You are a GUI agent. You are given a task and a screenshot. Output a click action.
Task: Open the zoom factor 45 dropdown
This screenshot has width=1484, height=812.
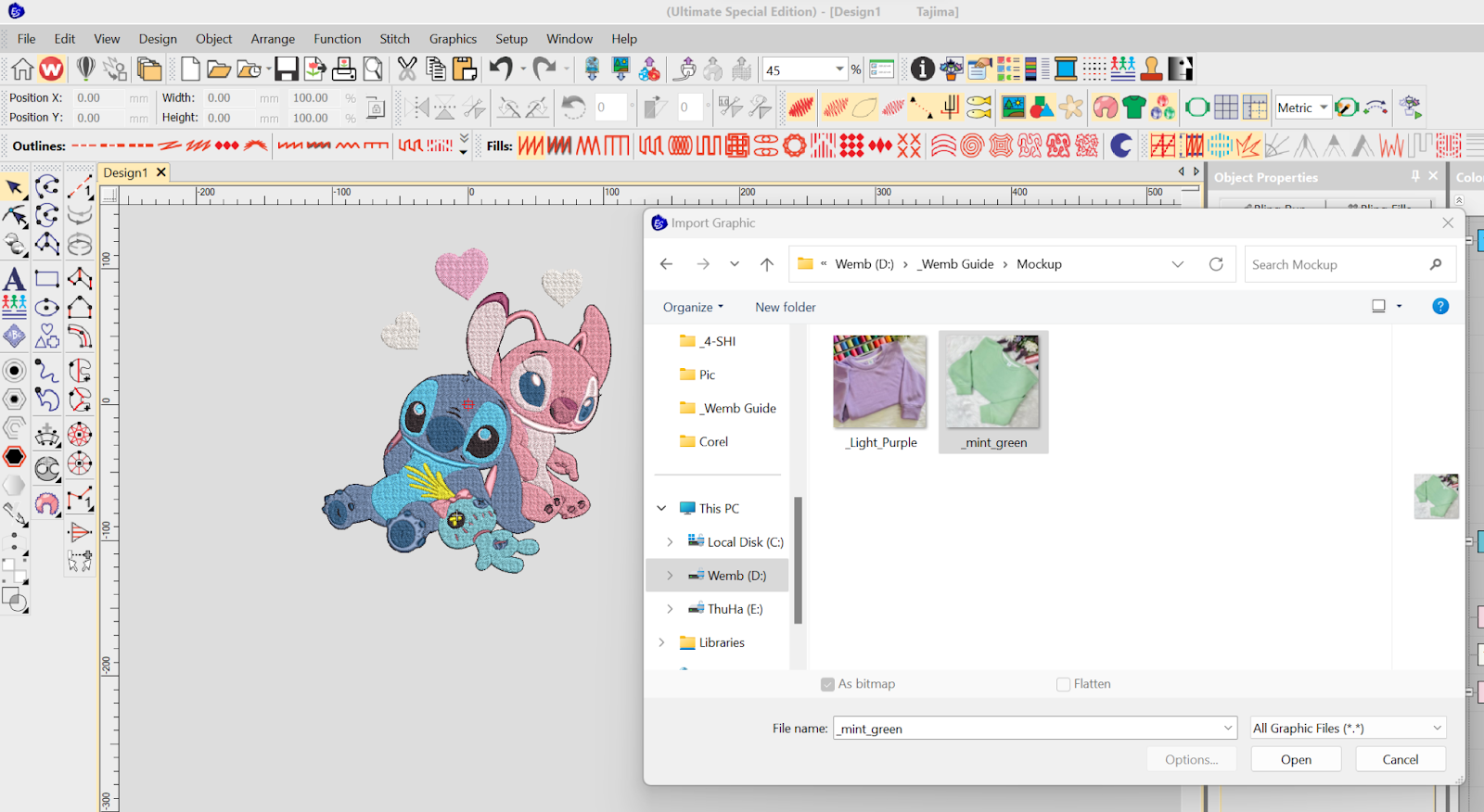839,70
